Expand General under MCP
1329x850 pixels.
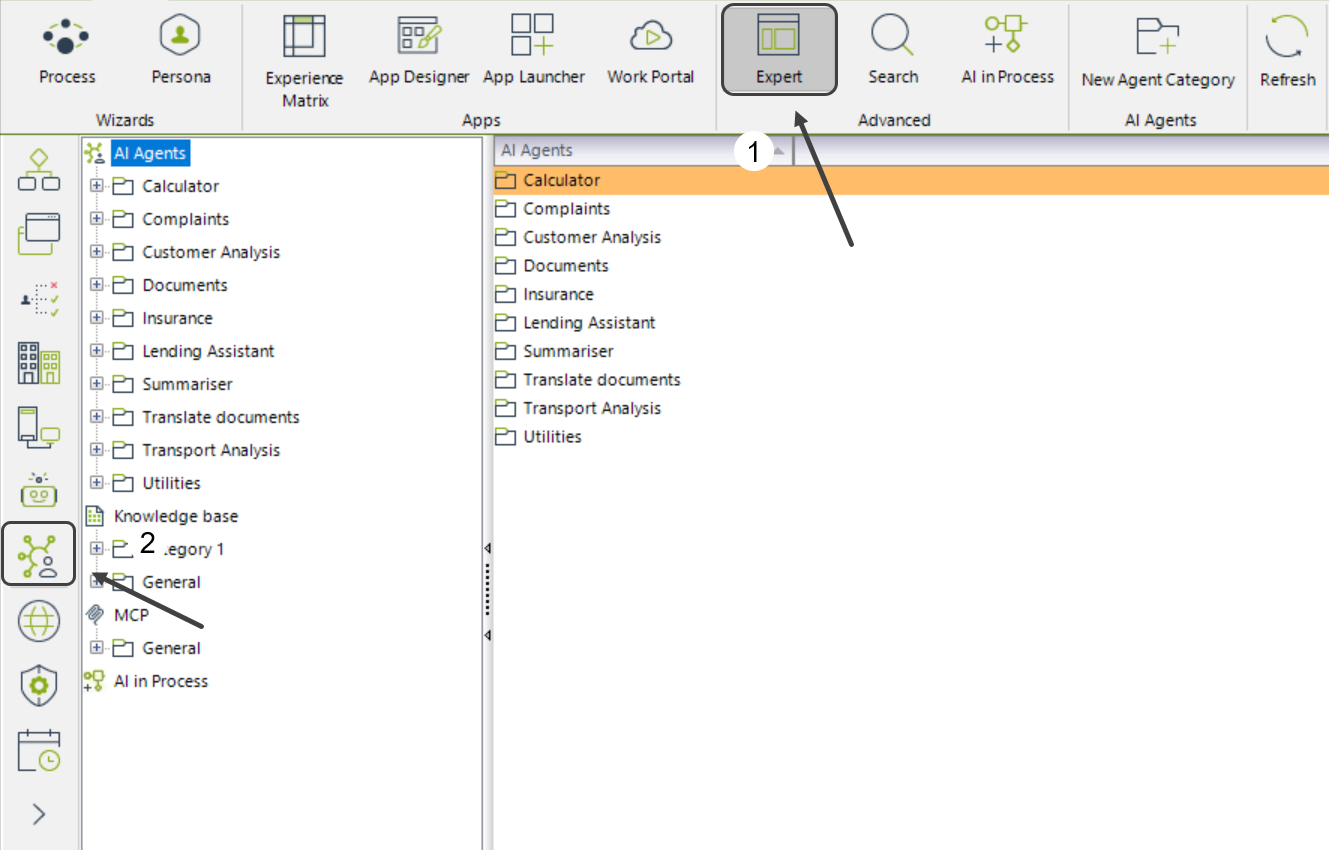point(97,648)
